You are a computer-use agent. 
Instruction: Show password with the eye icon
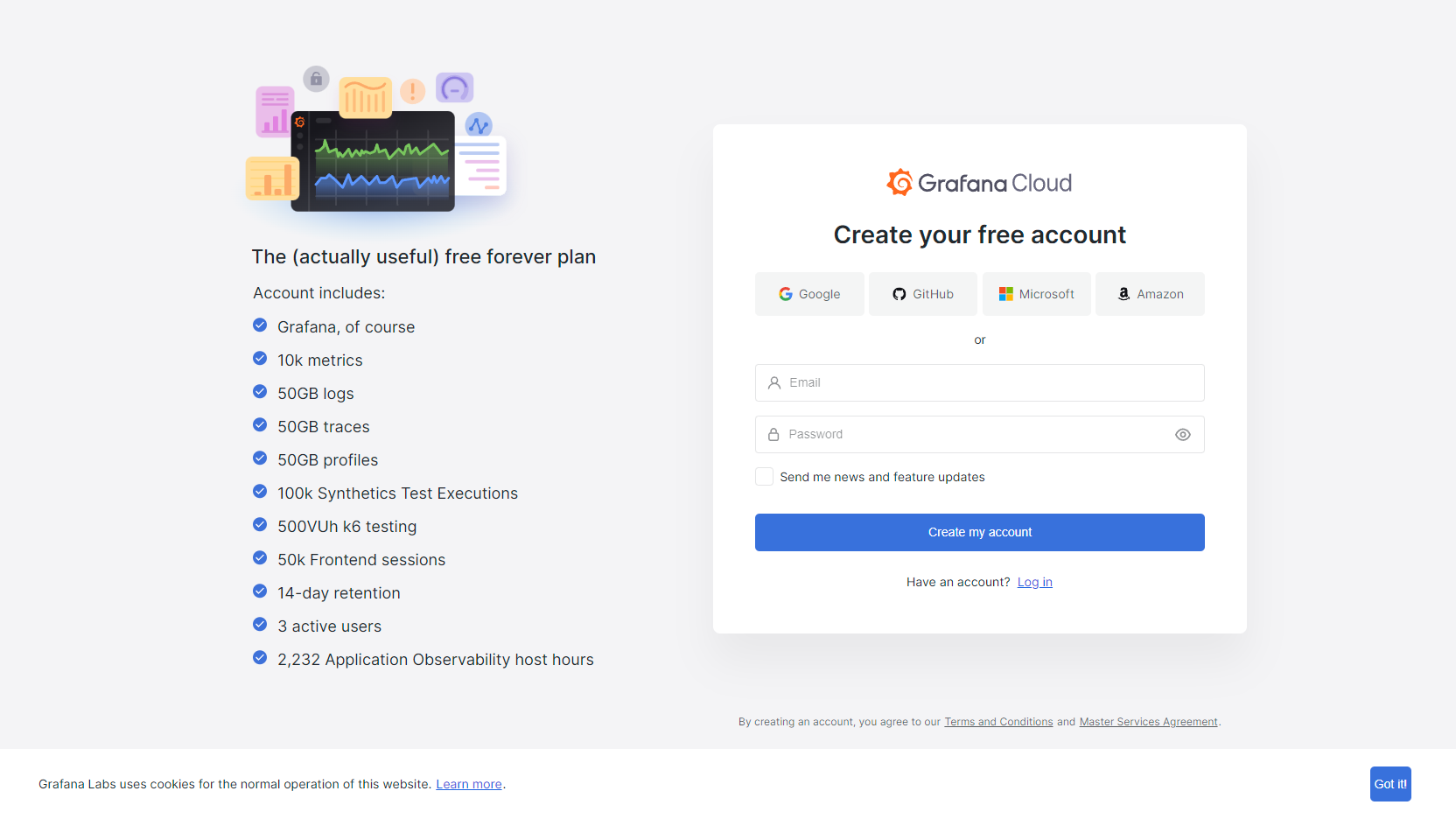click(1183, 435)
